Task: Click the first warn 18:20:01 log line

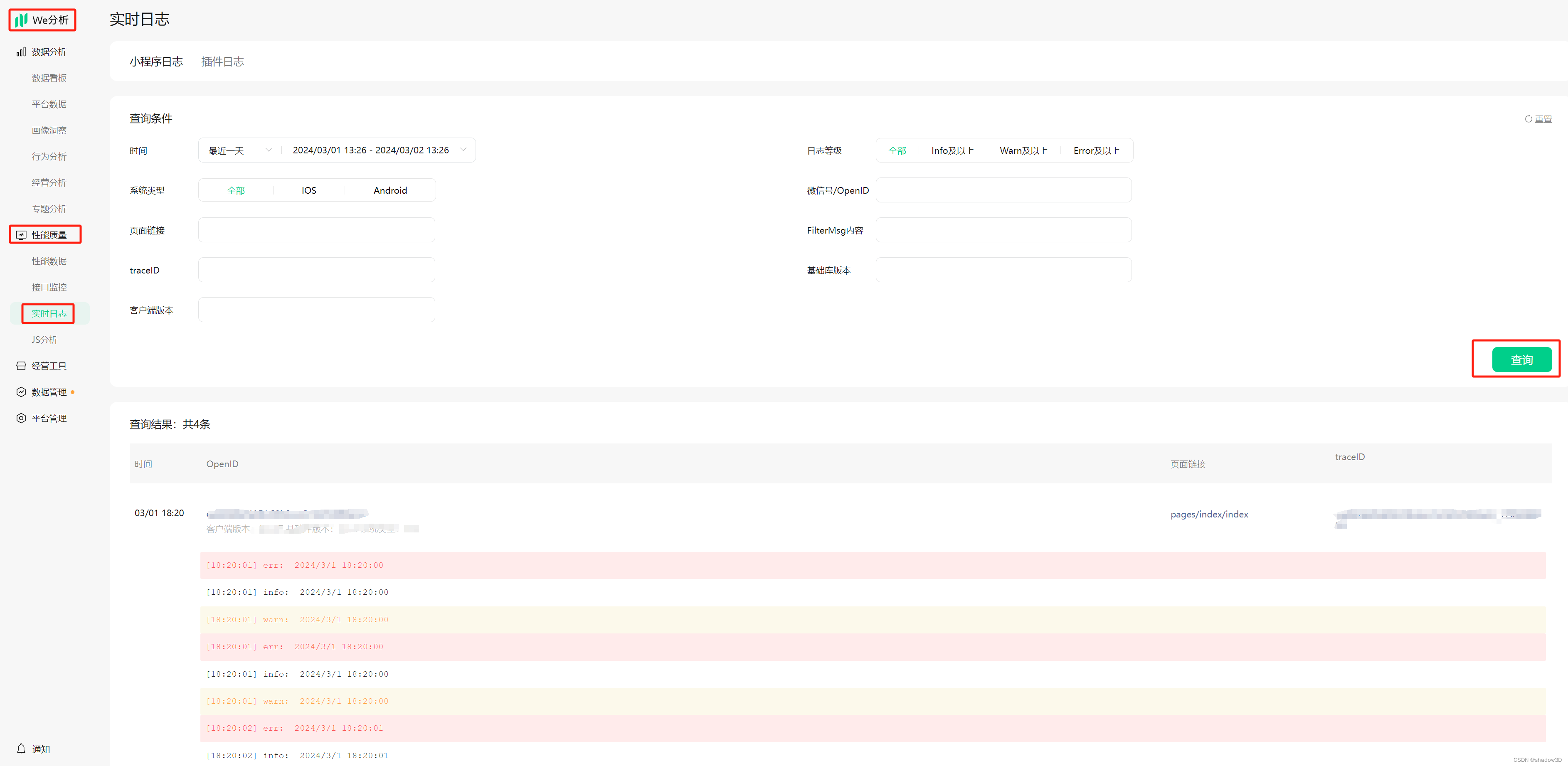Action: (873, 619)
